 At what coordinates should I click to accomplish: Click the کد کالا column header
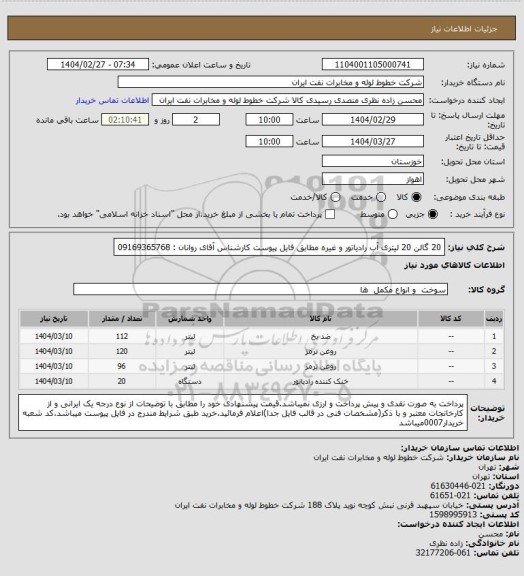tap(451, 318)
